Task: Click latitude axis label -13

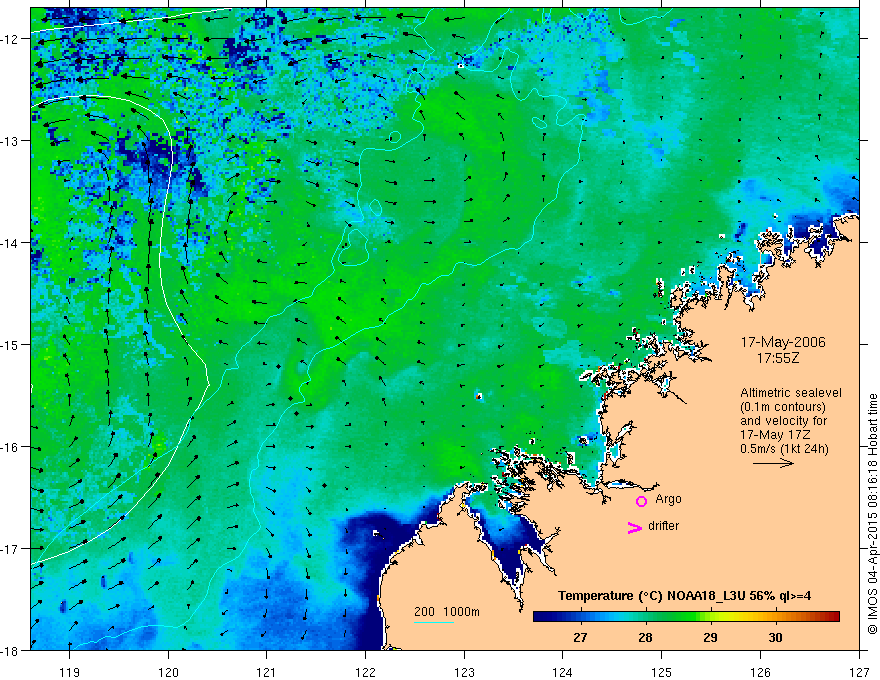Action: pyautogui.click(x=12, y=141)
